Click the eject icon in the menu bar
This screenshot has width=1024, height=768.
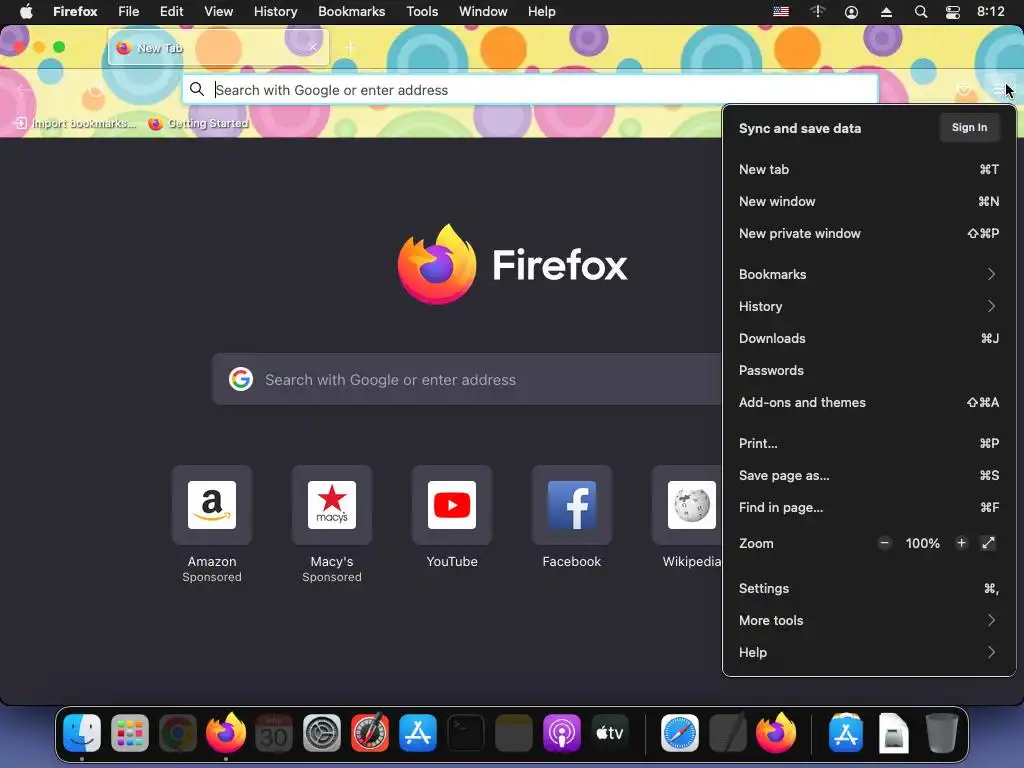coord(886,12)
